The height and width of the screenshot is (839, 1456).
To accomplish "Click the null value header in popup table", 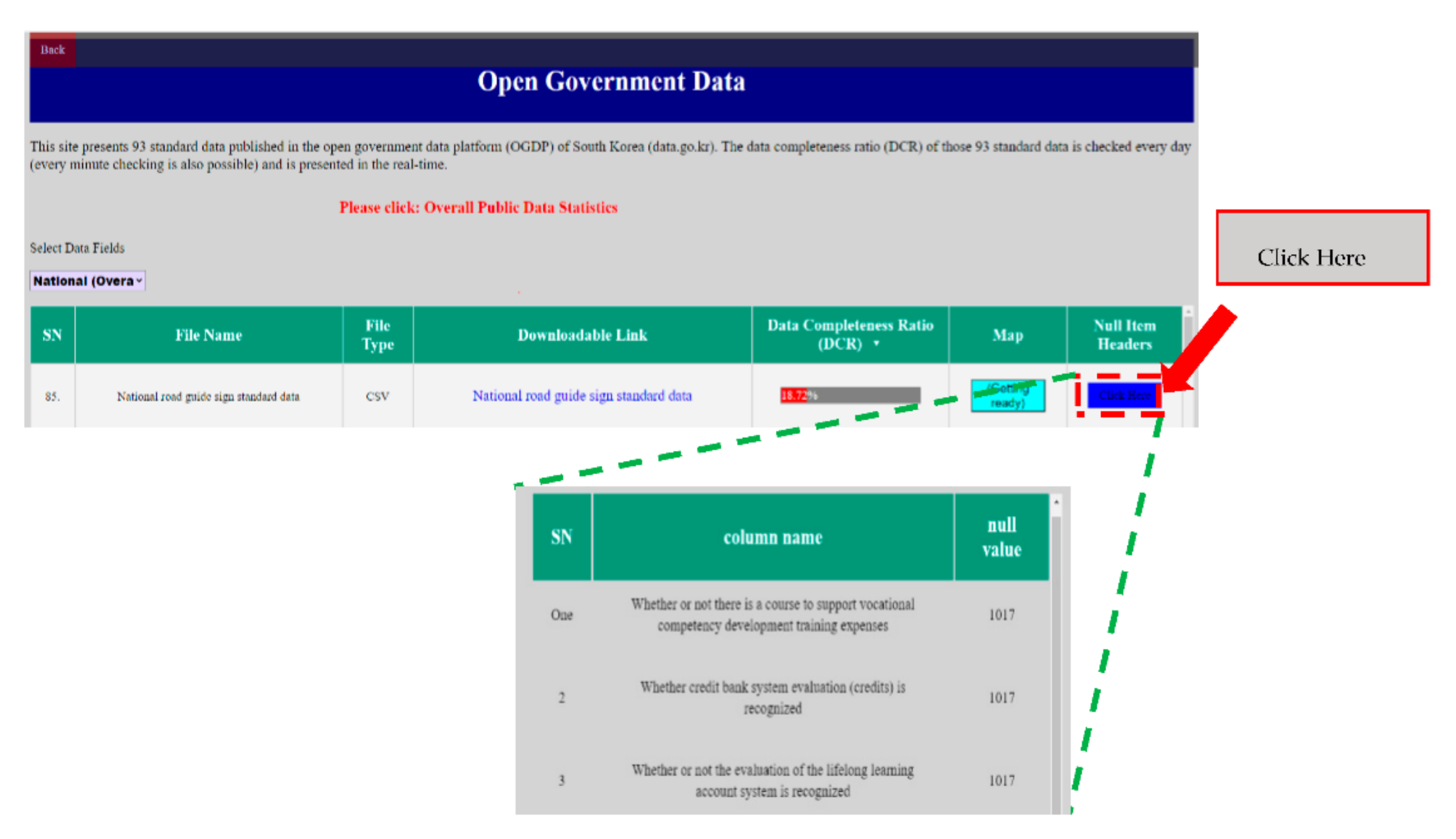I will pos(1001,537).
